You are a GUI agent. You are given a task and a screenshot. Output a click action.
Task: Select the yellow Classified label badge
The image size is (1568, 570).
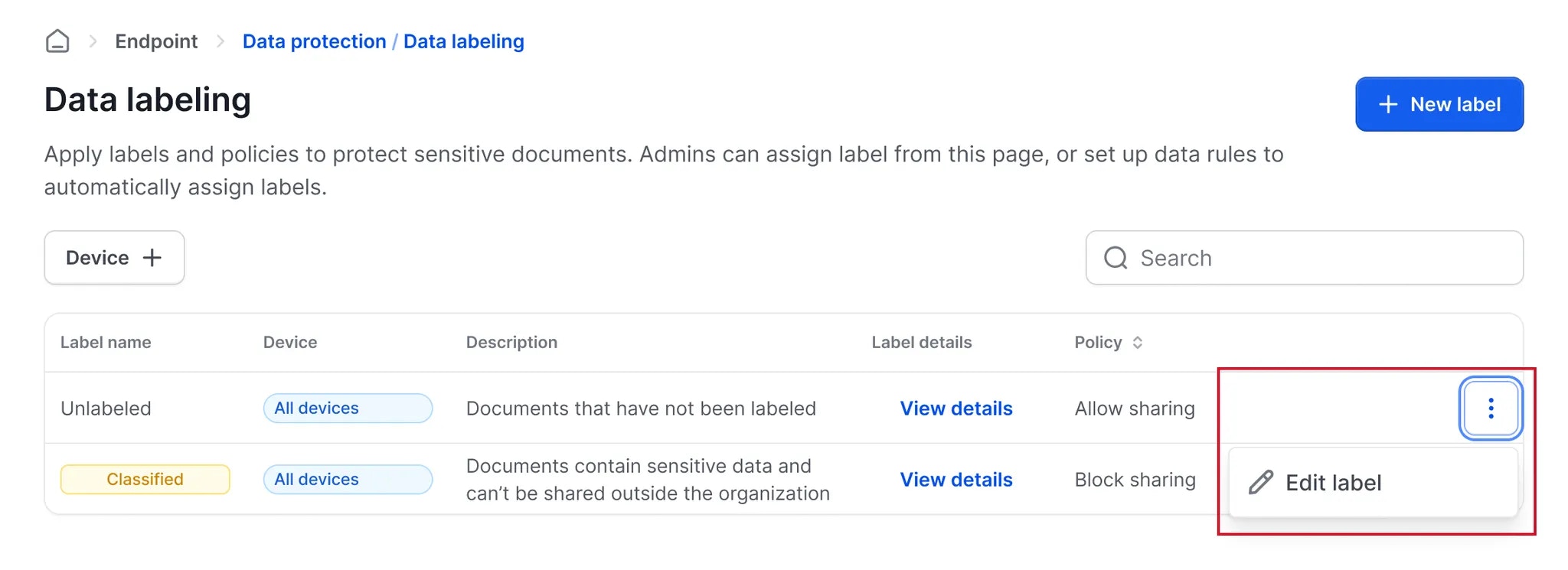tap(144, 479)
